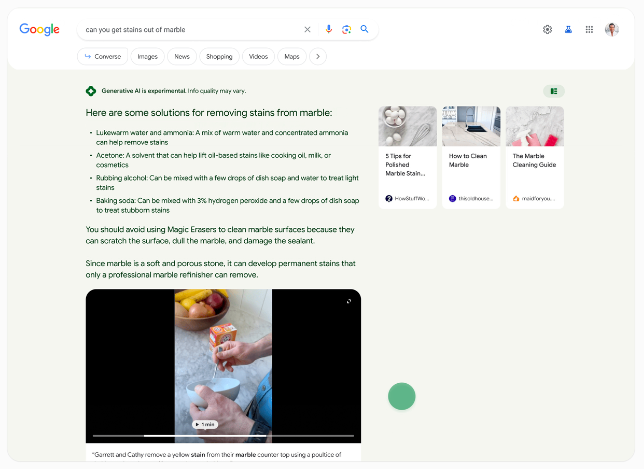This screenshot has height=469, width=644.
Task: Open the 'How to Clean Marble' card
Action: click(470, 156)
